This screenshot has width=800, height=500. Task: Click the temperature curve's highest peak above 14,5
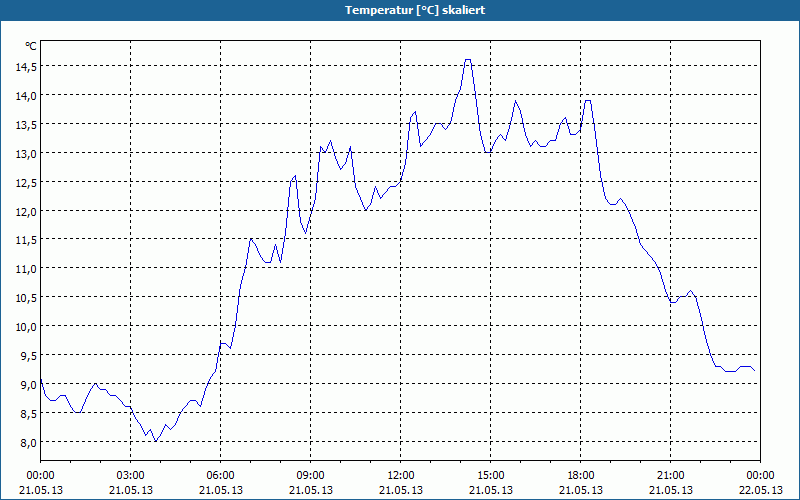click(x=467, y=60)
